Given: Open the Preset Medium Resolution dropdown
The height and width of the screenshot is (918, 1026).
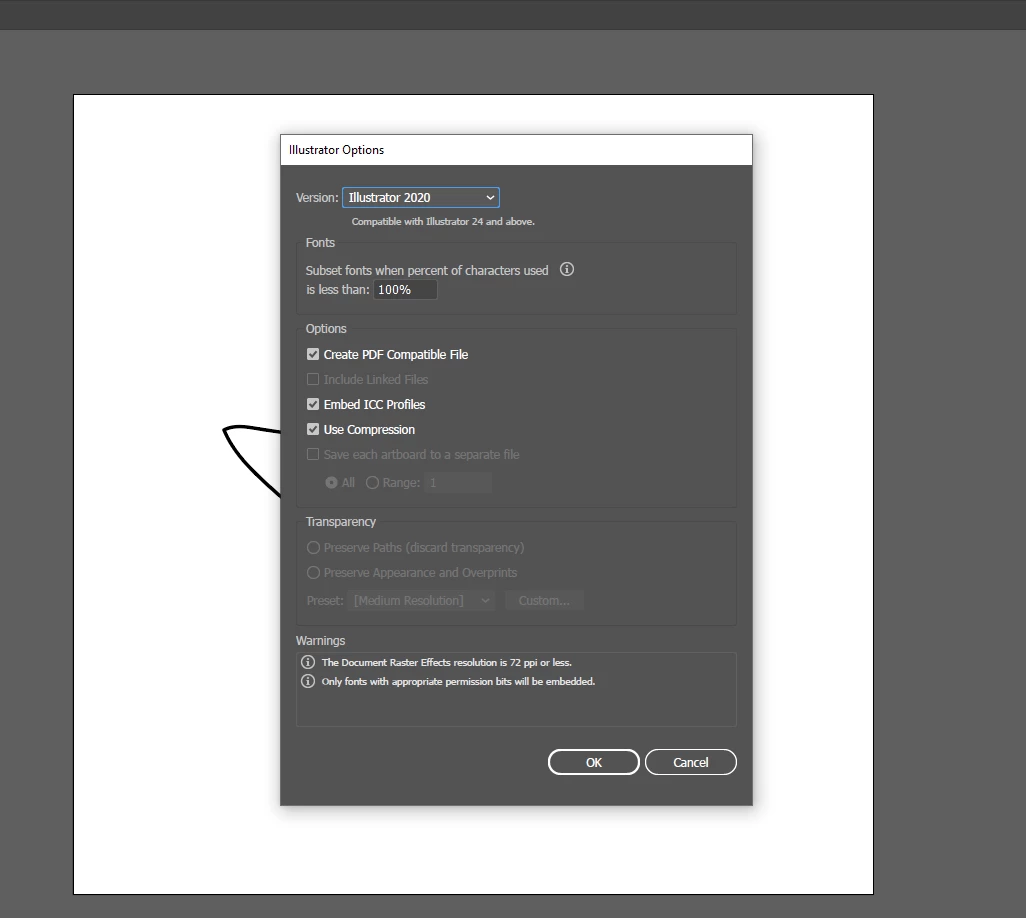Looking at the screenshot, I should [x=423, y=601].
